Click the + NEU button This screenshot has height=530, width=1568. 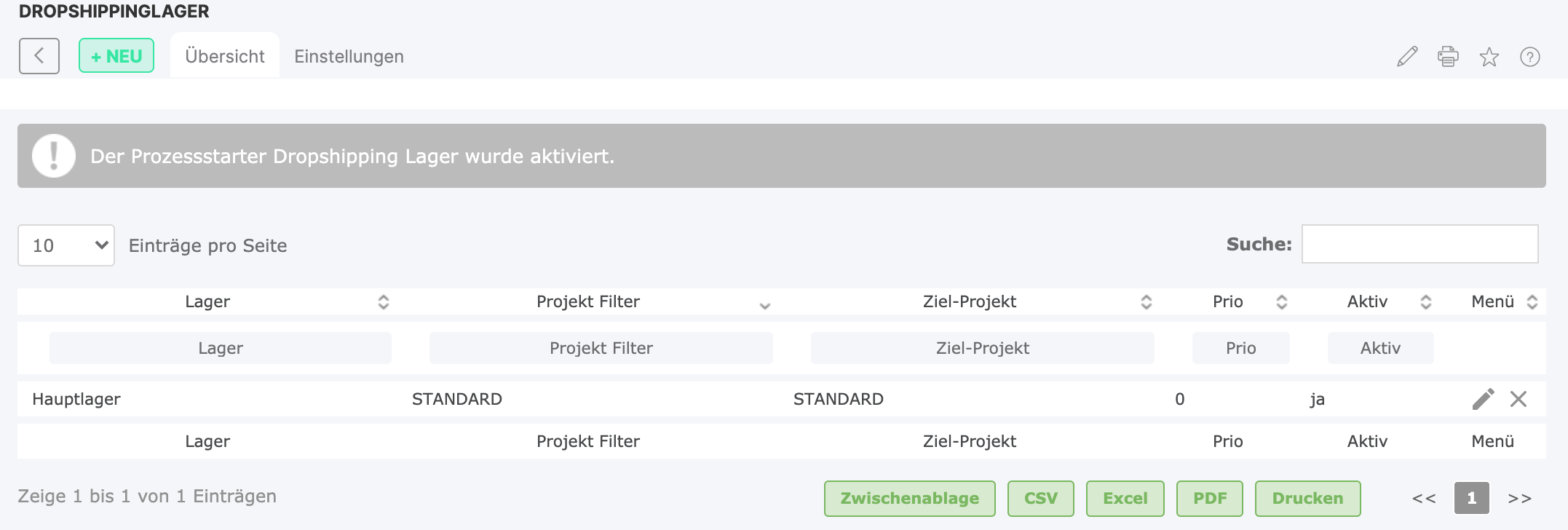pyautogui.click(x=116, y=56)
